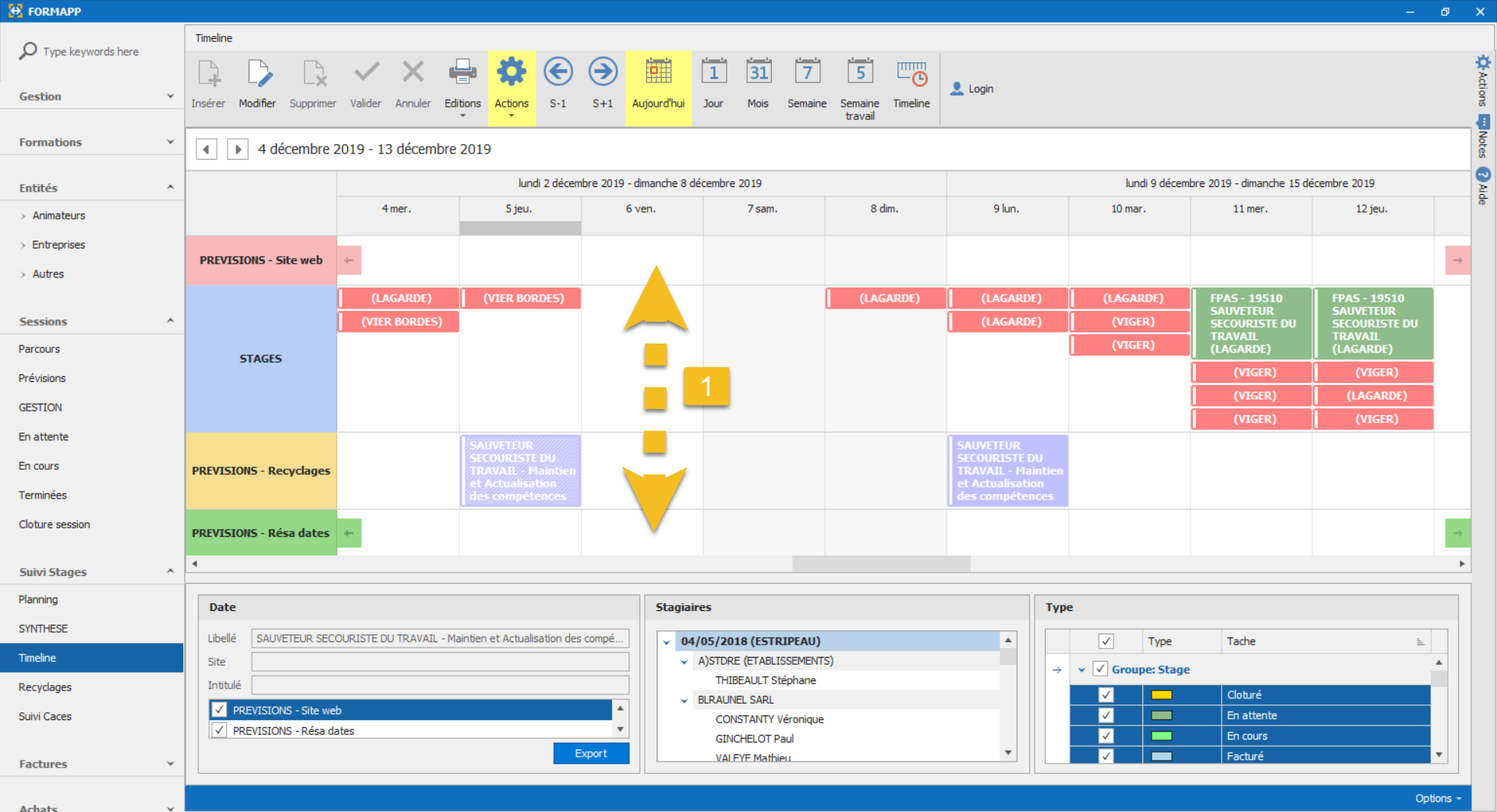Switch to Semaine travail view icon

(x=860, y=72)
